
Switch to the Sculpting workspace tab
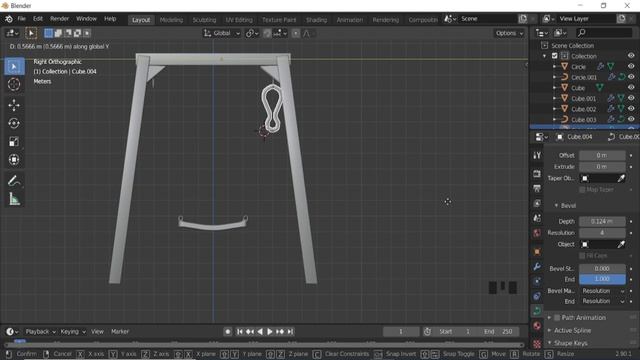204,20
